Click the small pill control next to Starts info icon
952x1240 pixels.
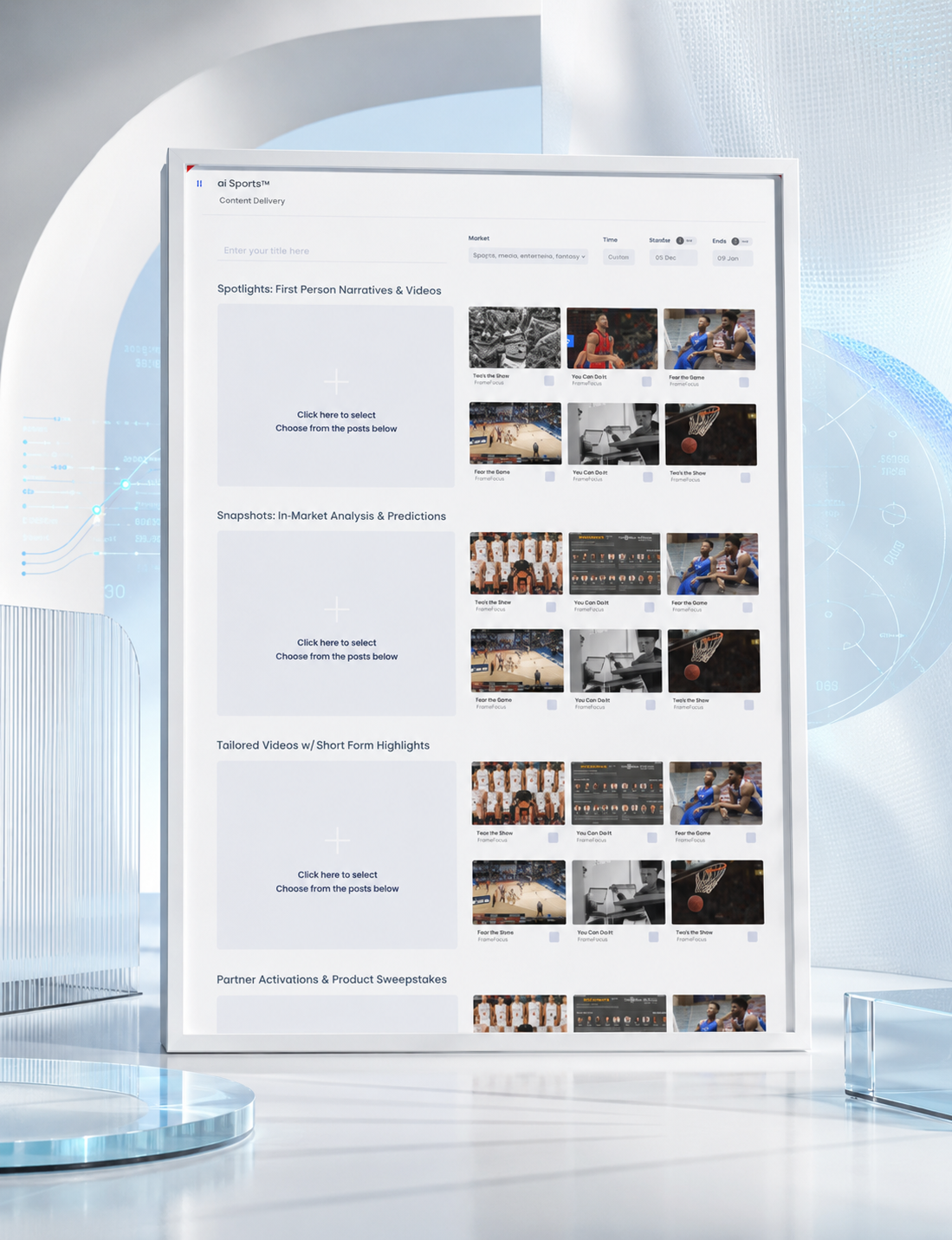690,241
